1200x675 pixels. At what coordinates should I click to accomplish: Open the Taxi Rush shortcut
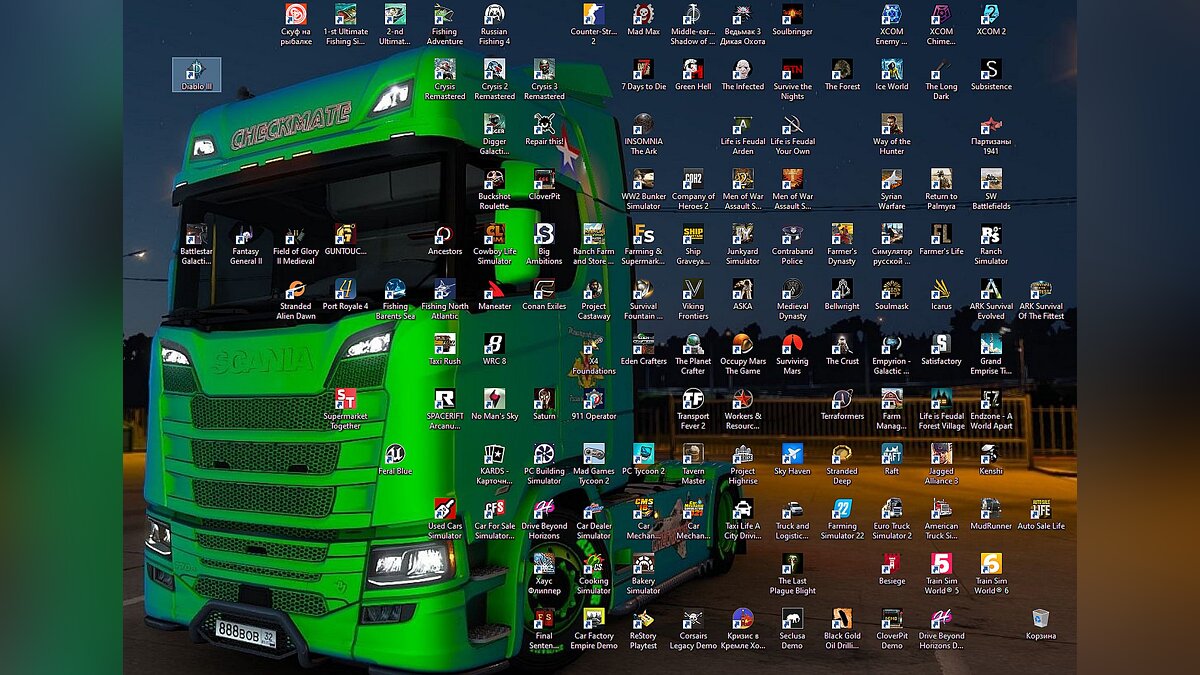point(445,350)
